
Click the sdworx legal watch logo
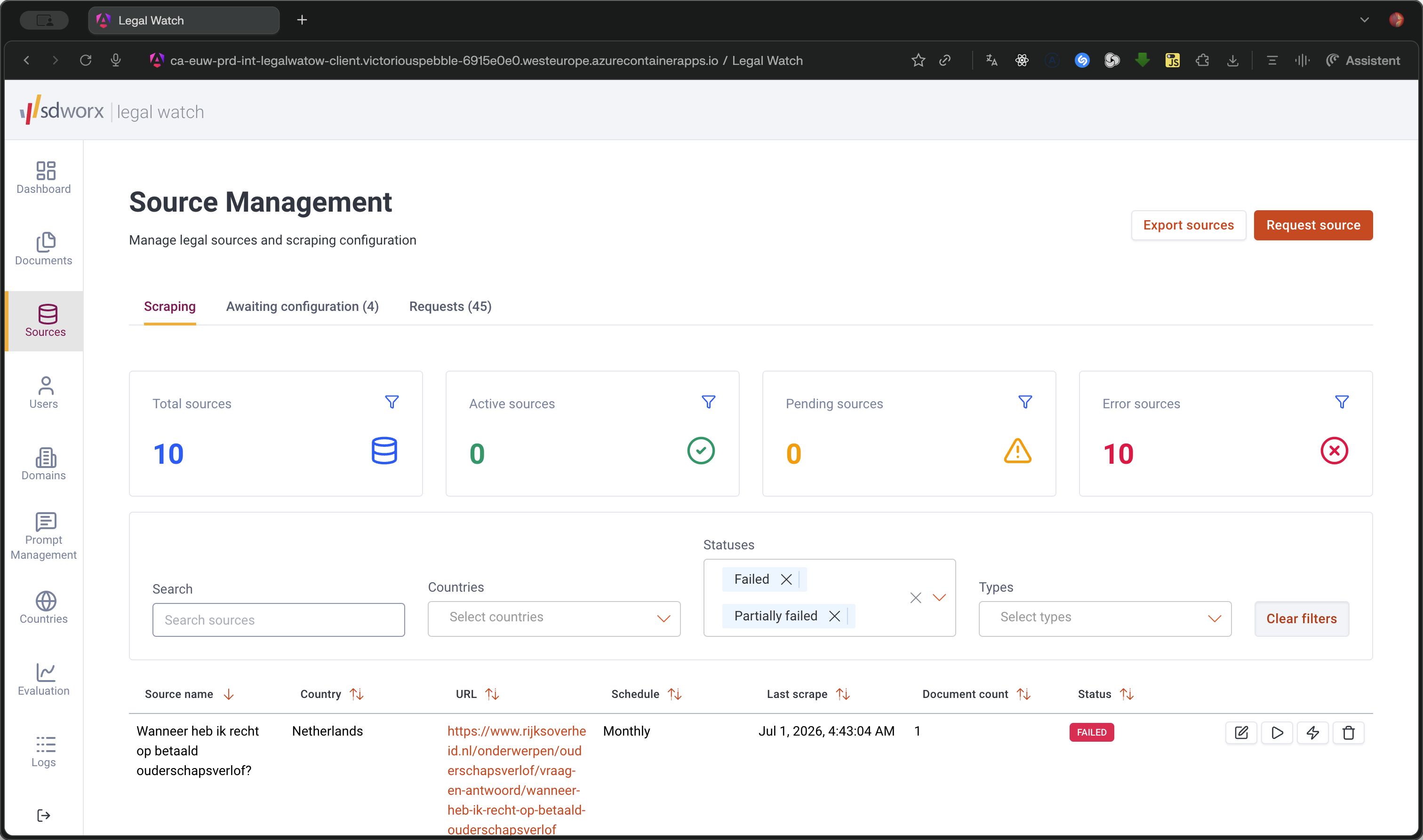click(112, 110)
